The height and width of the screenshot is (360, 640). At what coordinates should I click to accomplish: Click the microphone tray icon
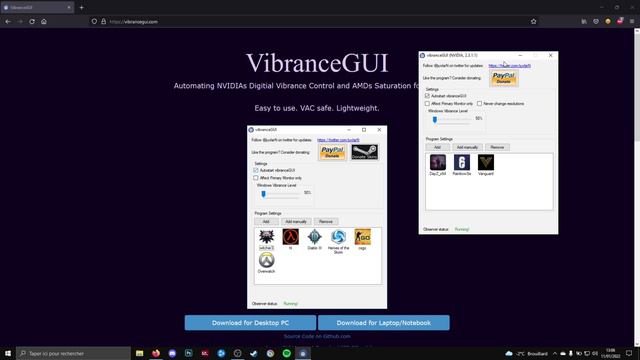(571, 353)
